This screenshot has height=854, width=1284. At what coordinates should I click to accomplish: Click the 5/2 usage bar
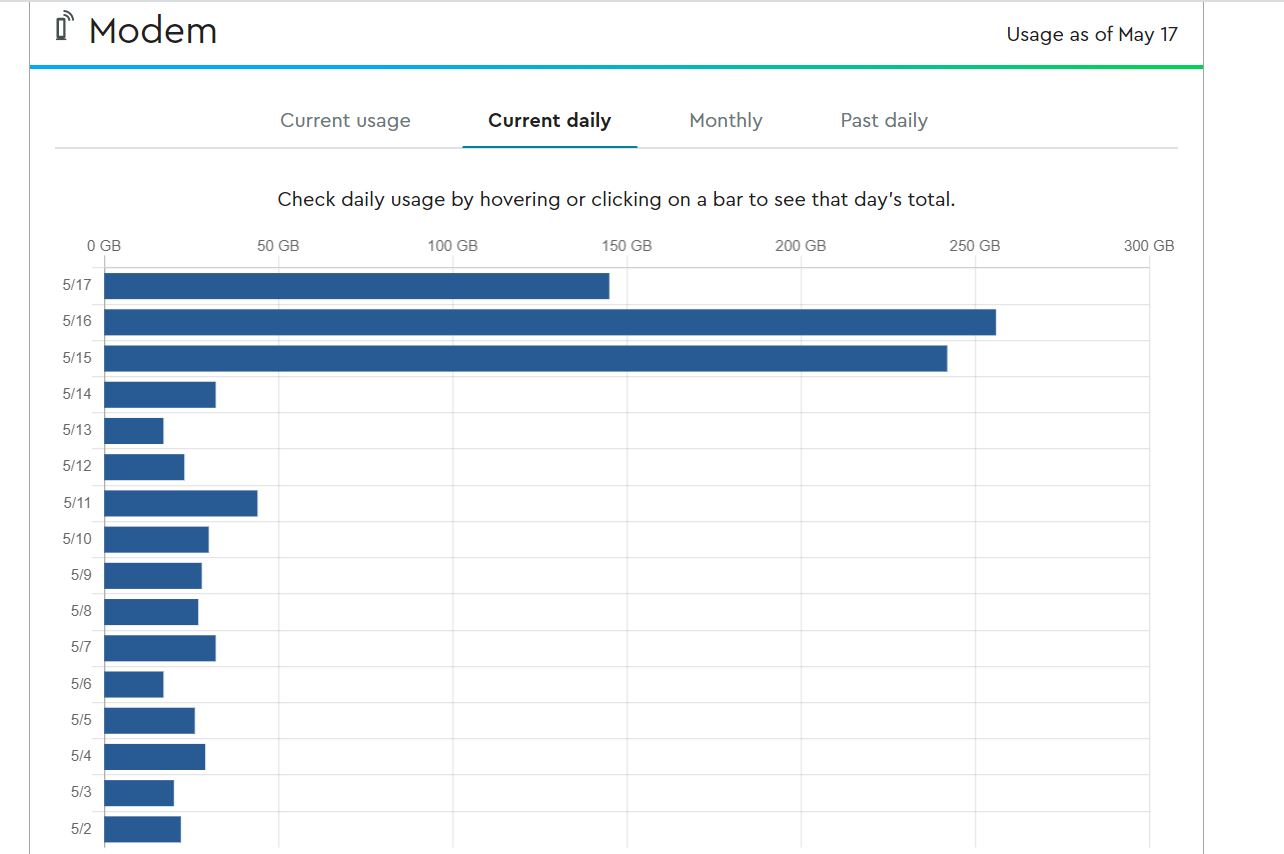click(142, 829)
